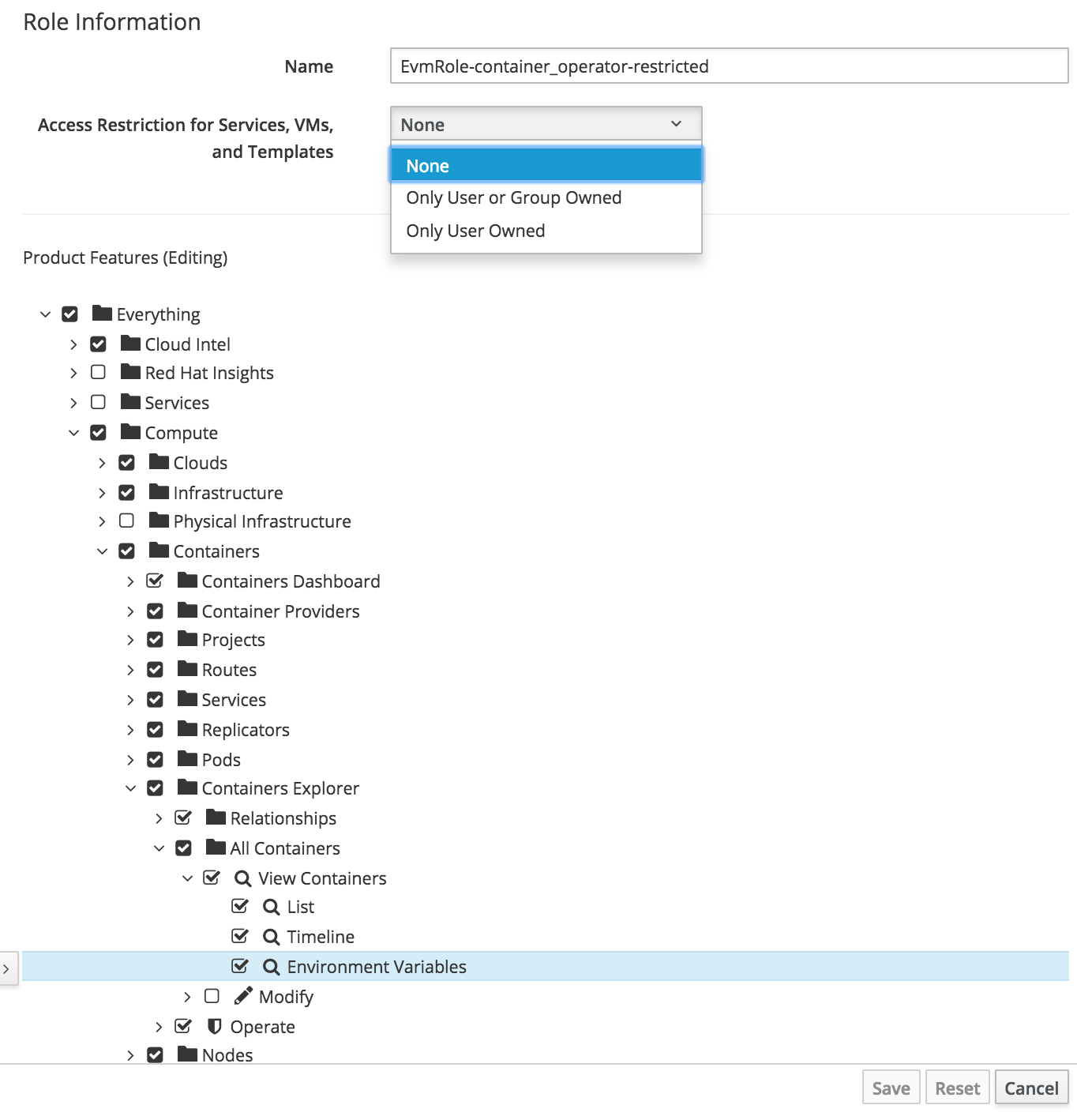Click the Operate shield icon
The width and height of the screenshot is (1077, 1120).
(x=215, y=1026)
